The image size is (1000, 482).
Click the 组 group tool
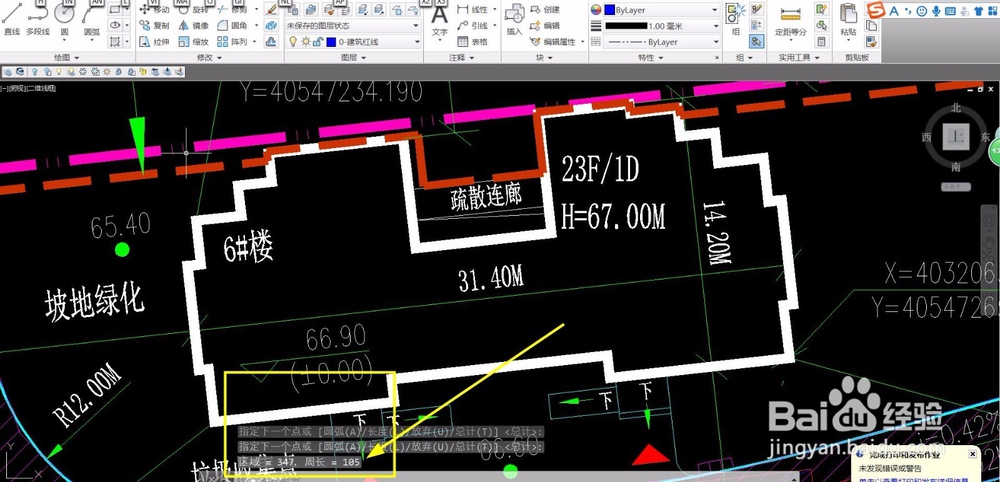(737, 19)
